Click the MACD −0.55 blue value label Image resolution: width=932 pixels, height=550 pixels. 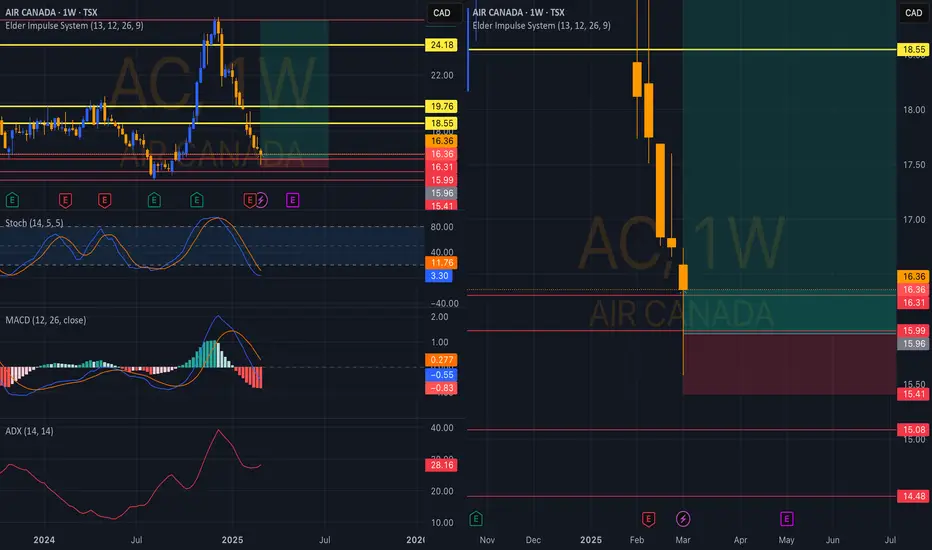tap(442, 375)
